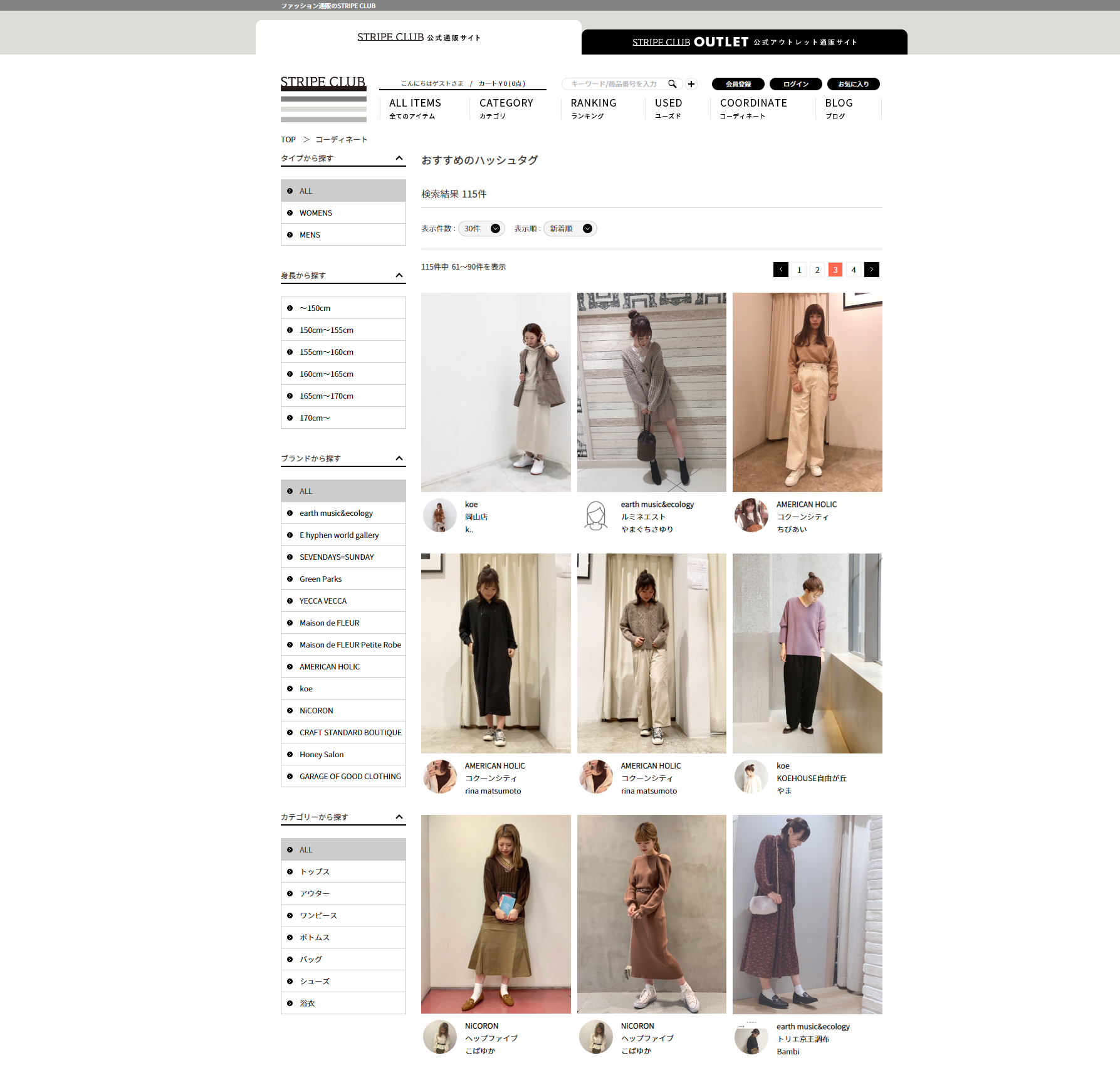This screenshot has width=1120, height=1065.
Task: Filter brand by AMERICAN HOLIC in sidebar
Action: [343, 666]
